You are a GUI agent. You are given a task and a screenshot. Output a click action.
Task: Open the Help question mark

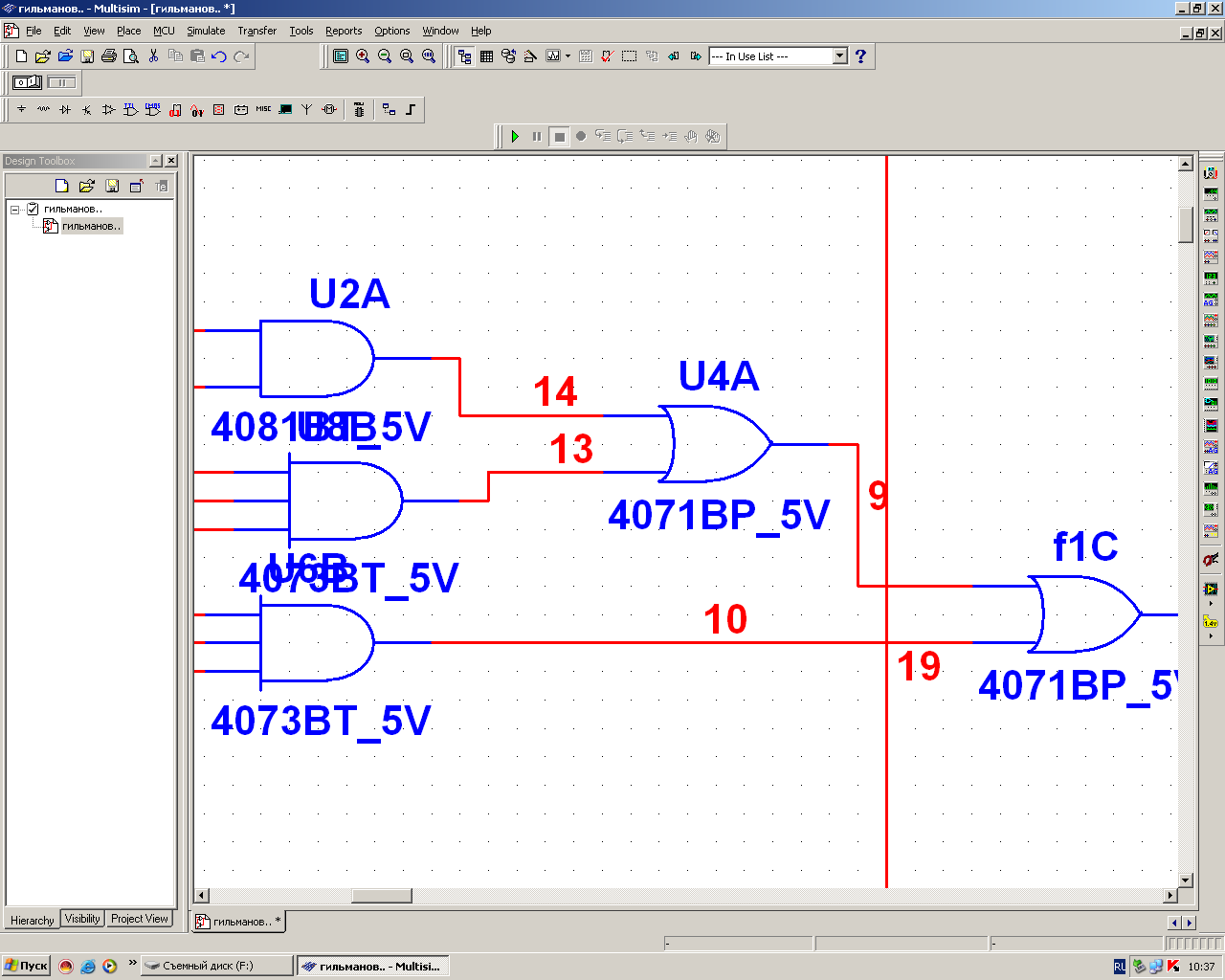pyautogui.click(x=860, y=56)
